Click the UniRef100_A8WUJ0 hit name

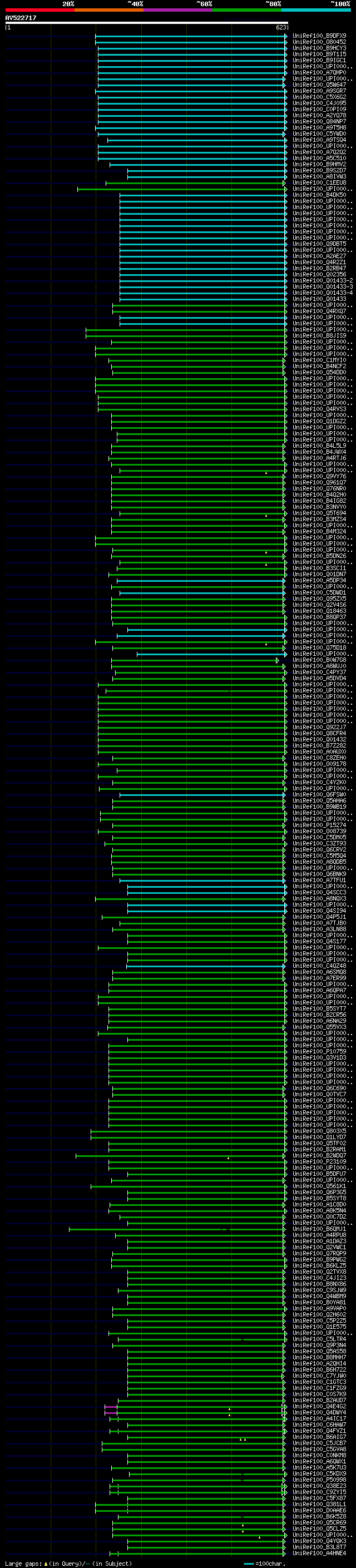[x=319, y=666]
